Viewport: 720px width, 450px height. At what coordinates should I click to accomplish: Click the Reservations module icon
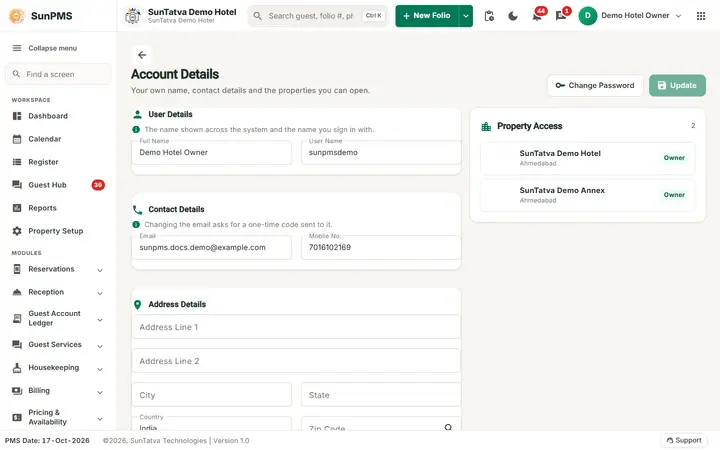click(17, 269)
